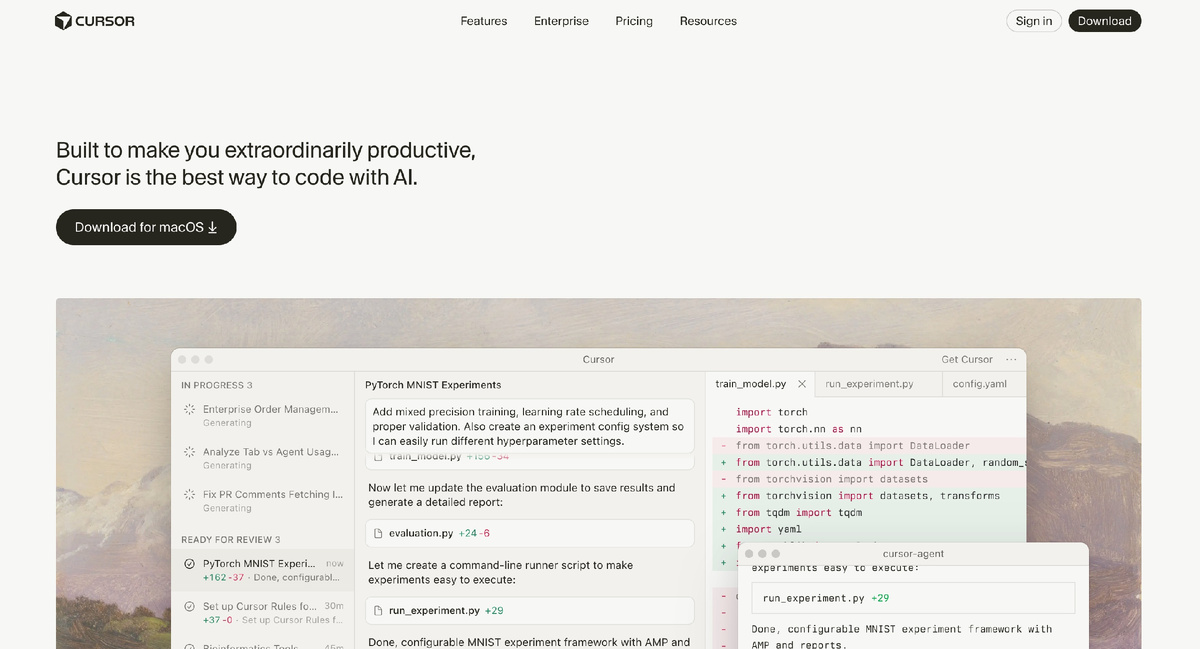Click the Download button in header
The image size is (1200, 649).
(1104, 21)
